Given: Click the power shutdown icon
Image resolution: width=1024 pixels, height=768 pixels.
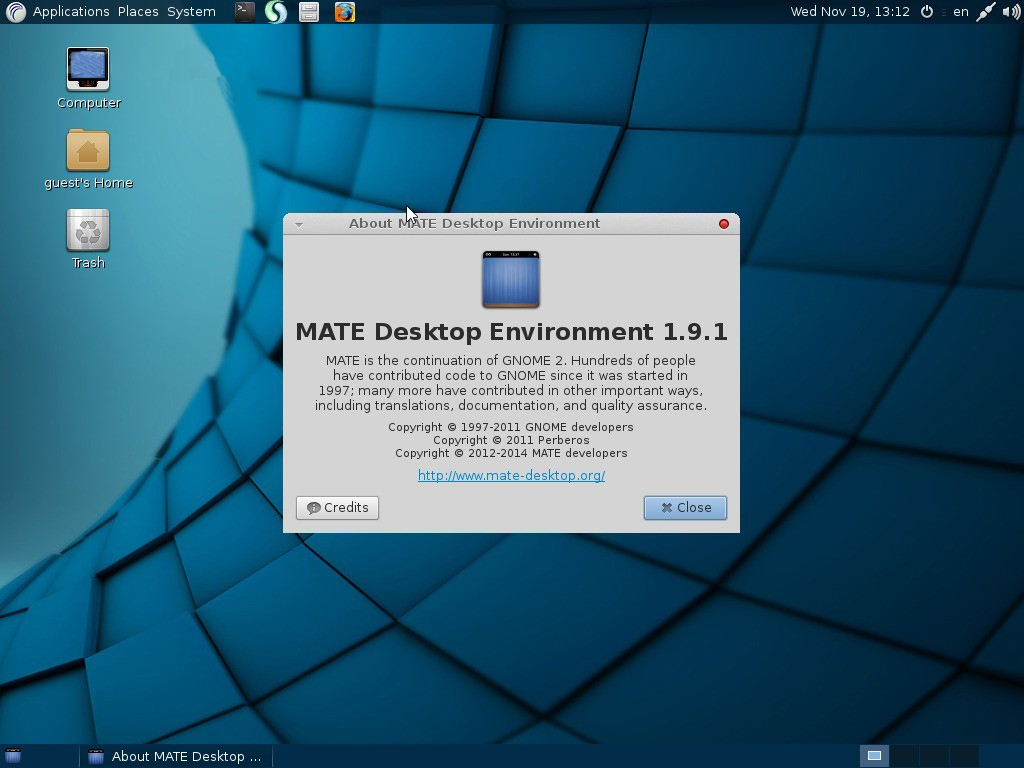Looking at the screenshot, I should pos(927,12).
